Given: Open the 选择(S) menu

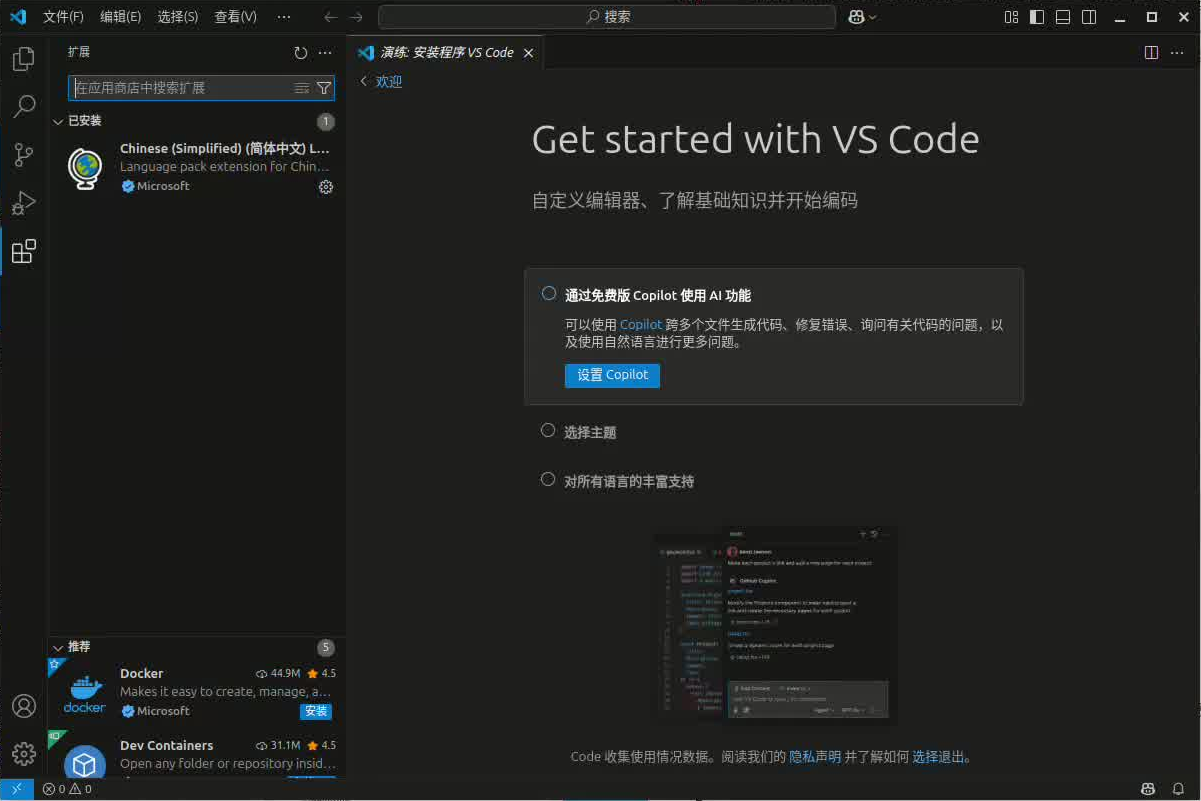Looking at the screenshot, I should (178, 17).
